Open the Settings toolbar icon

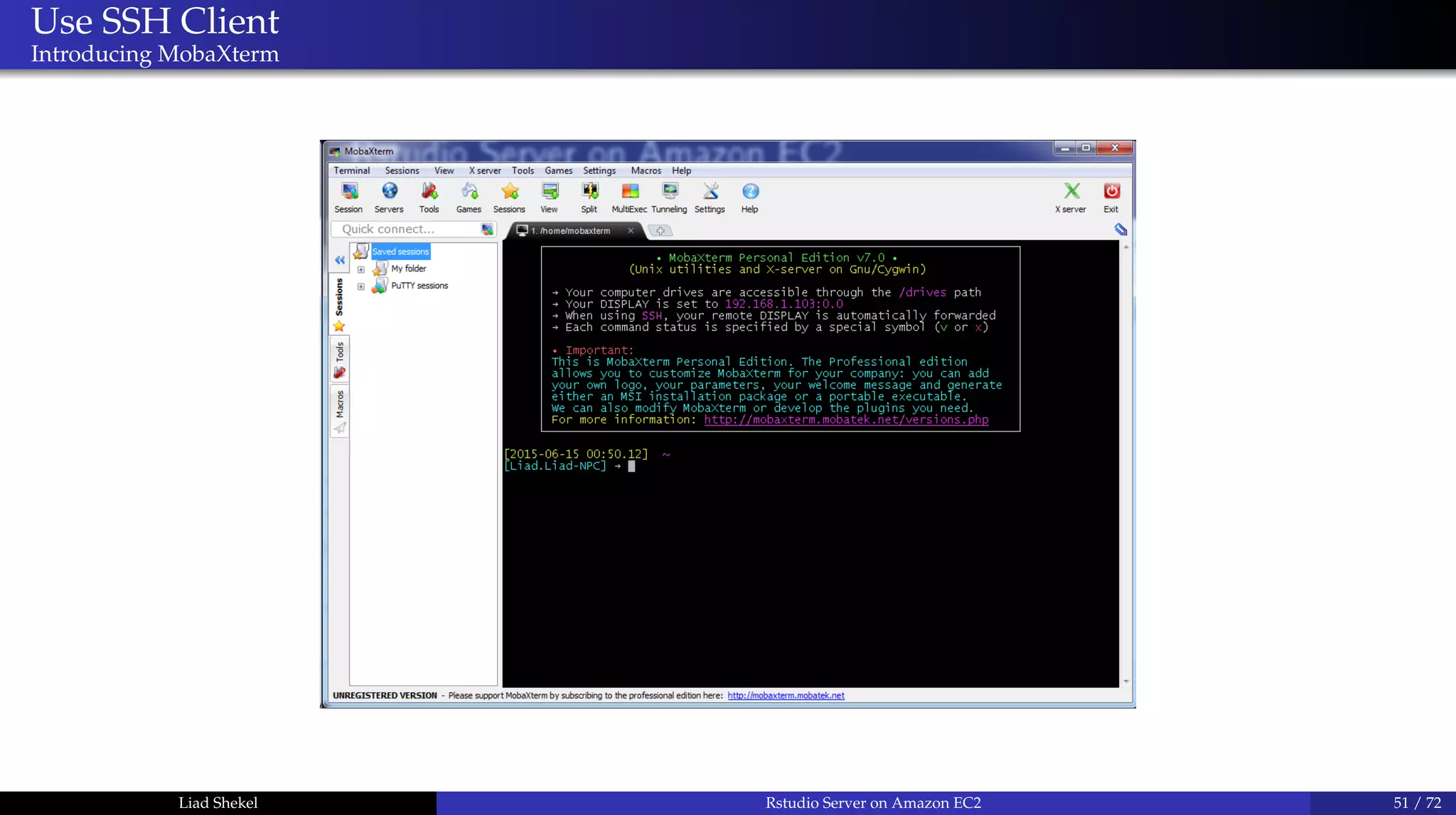click(710, 198)
